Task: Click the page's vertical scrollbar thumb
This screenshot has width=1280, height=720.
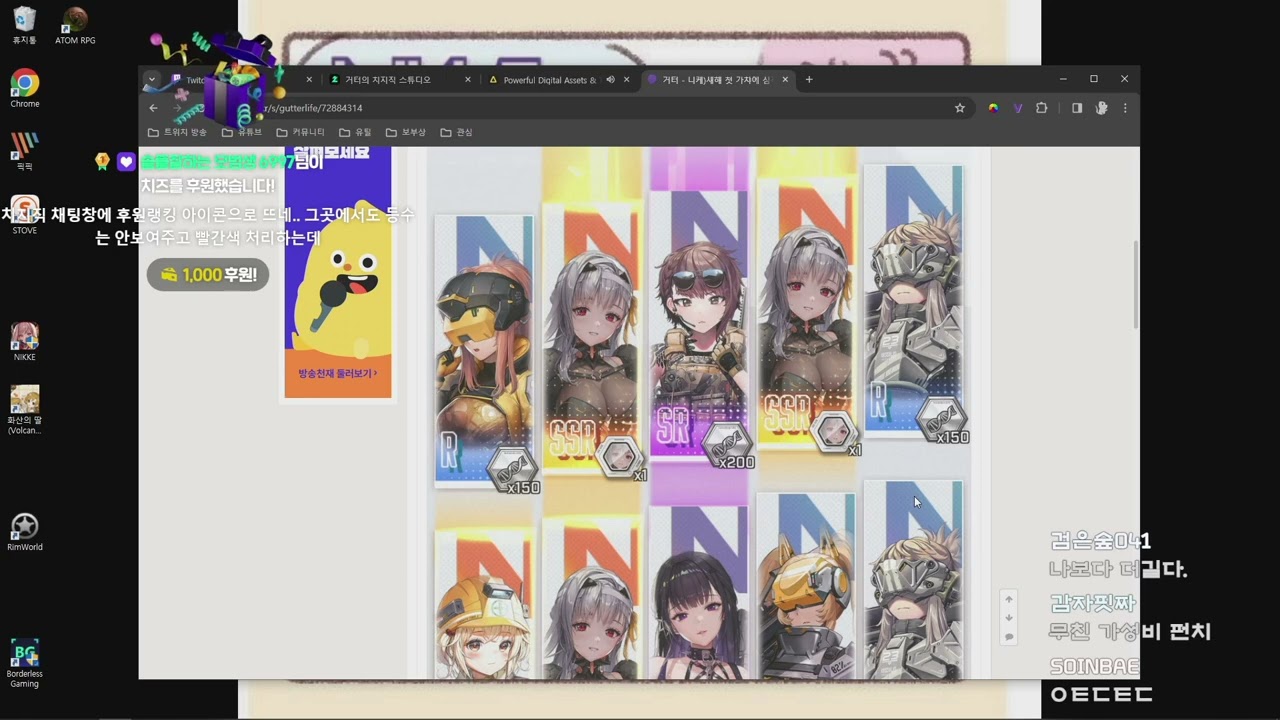Action: pyautogui.click(x=1135, y=285)
